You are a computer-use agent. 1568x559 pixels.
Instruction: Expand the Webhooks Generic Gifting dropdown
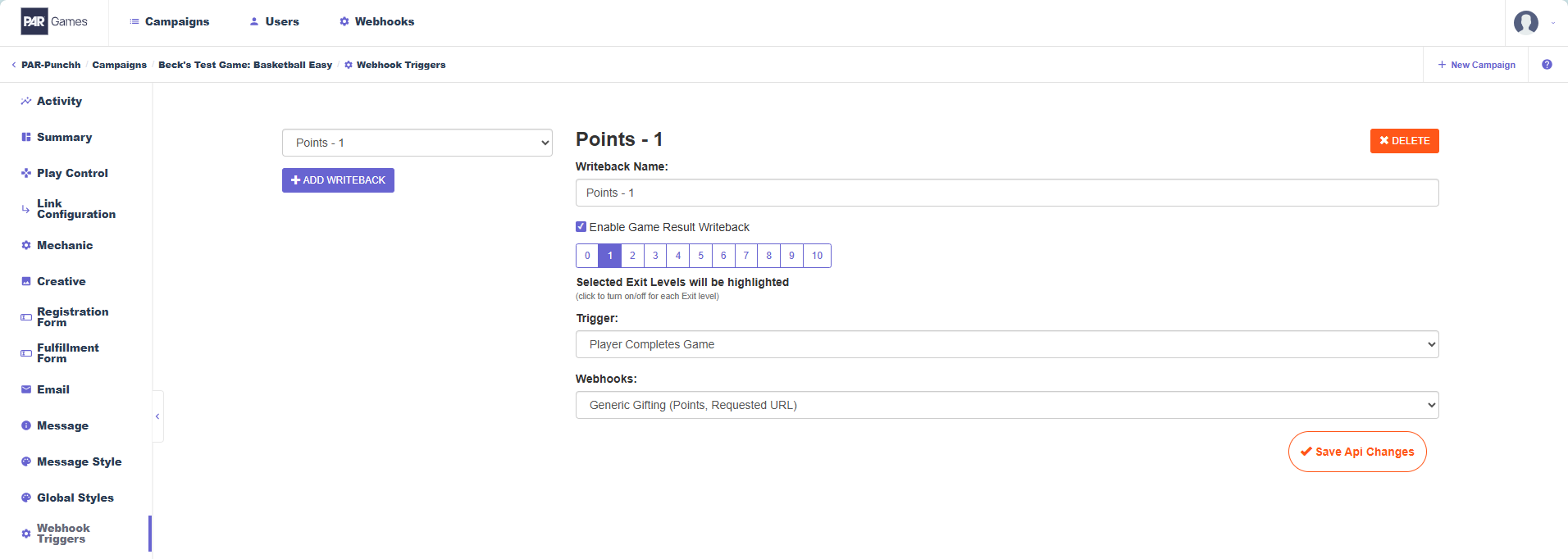tap(1007, 405)
